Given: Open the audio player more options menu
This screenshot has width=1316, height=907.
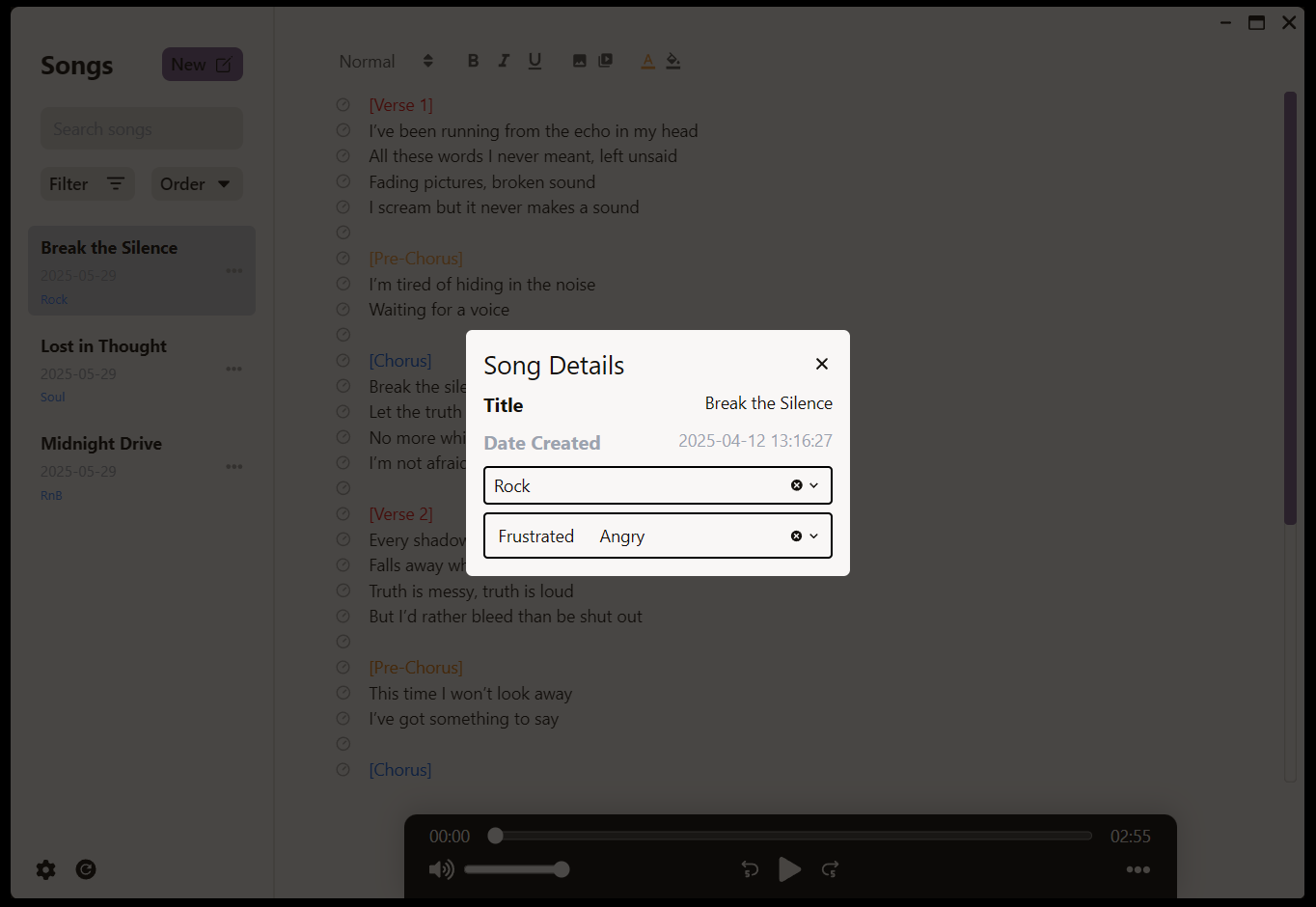Looking at the screenshot, I should pos(1138,869).
